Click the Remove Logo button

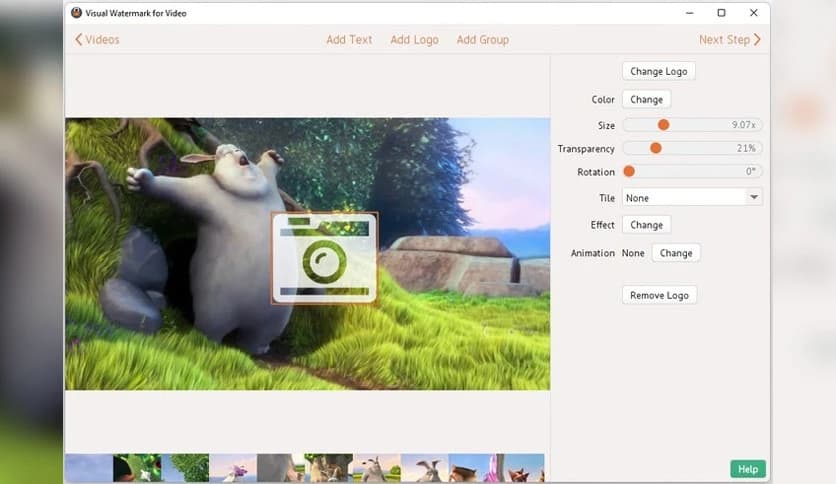tap(659, 295)
